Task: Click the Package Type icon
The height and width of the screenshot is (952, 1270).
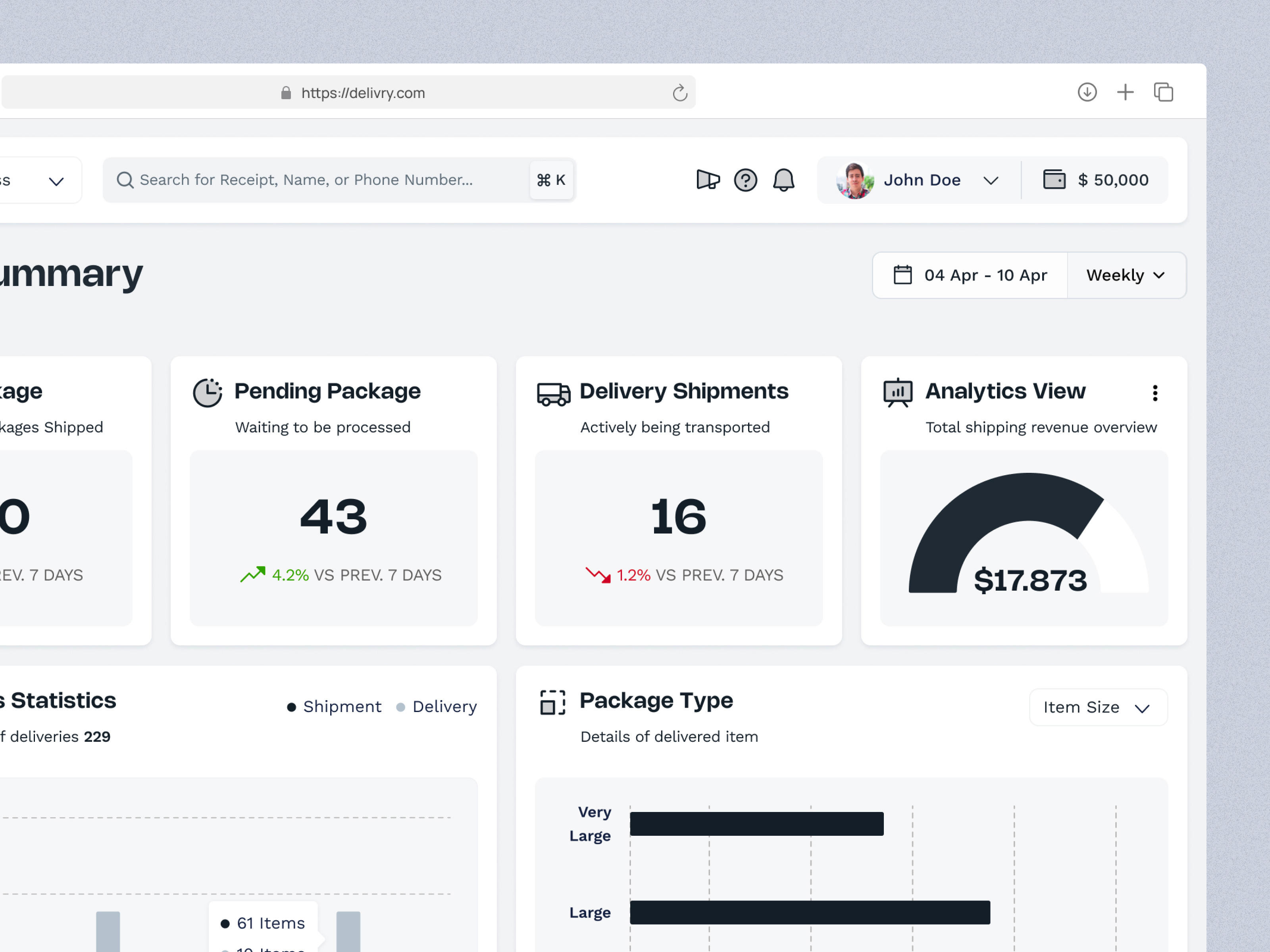Action: pyautogui.click(x=553, y=701)
